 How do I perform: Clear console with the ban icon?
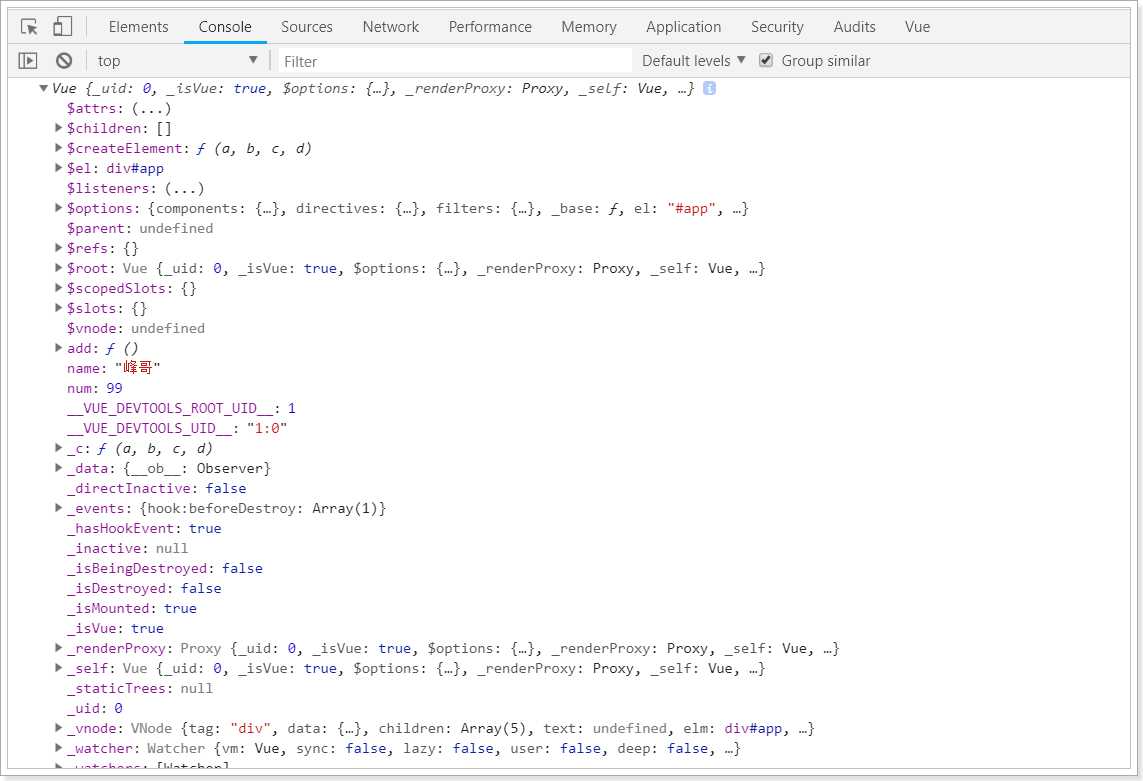pos(64,61)
